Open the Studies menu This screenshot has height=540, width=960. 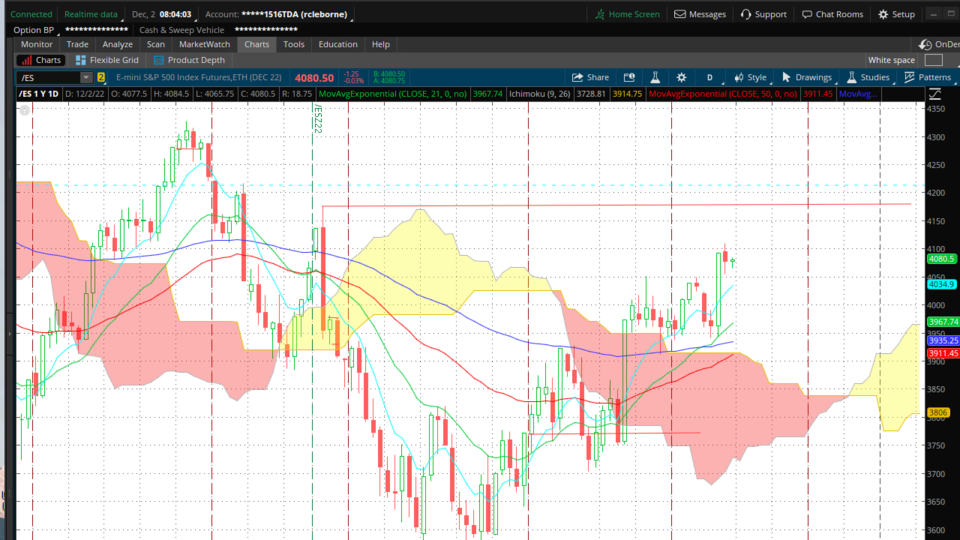[868, 77]
